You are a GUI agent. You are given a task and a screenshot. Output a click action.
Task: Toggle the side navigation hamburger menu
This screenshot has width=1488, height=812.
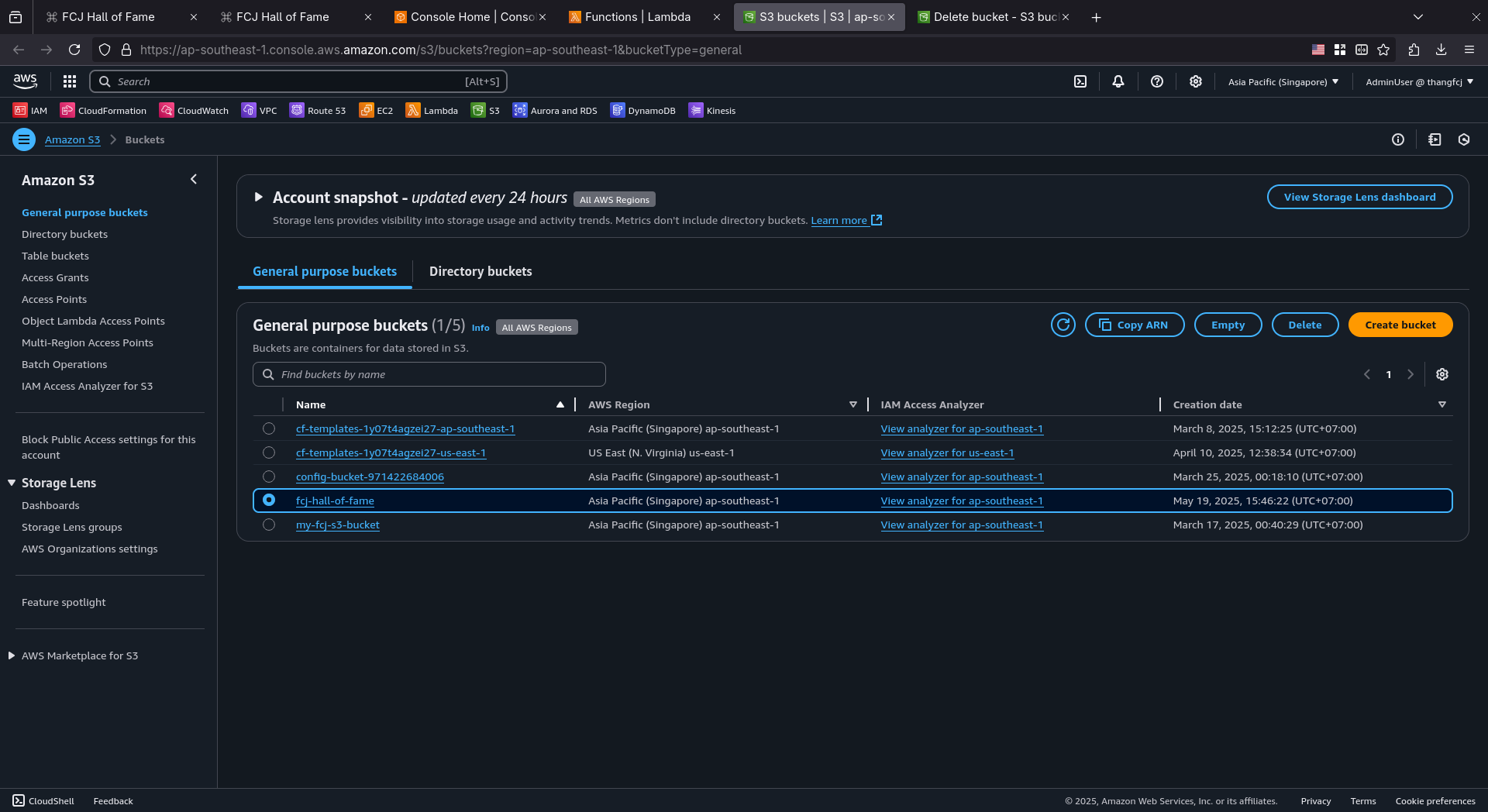pos(24,139)
